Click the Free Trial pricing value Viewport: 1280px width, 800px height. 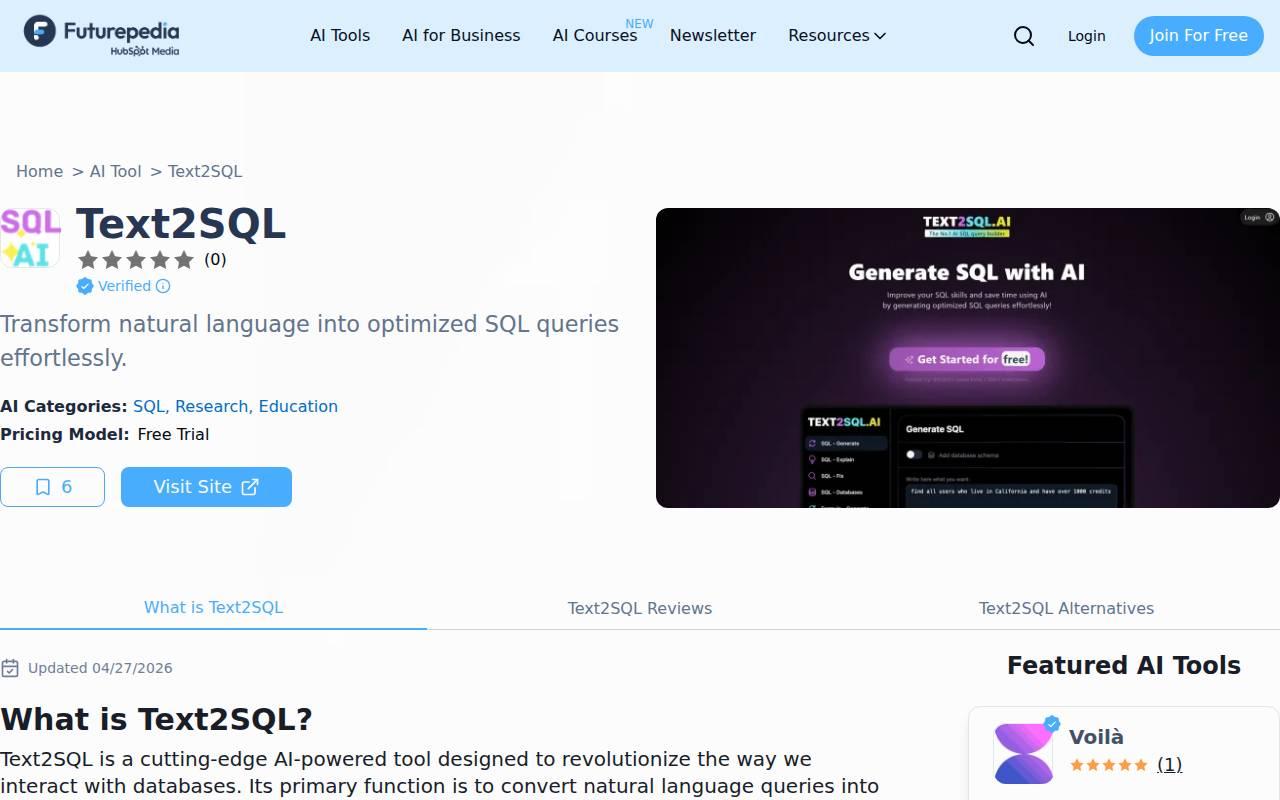[x=173, y=434]
